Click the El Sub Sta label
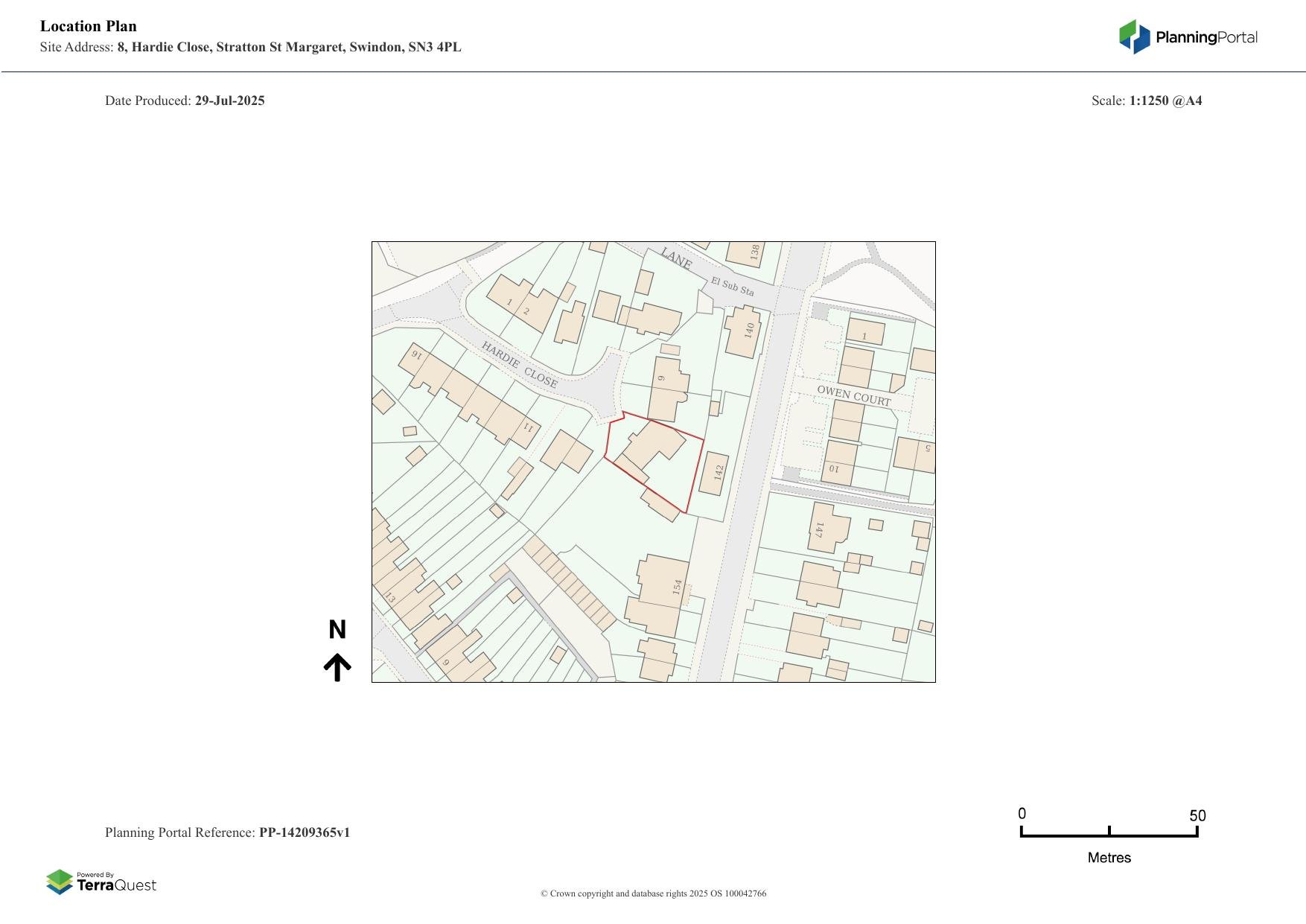Screen dimensions: 1306x924 732,287
